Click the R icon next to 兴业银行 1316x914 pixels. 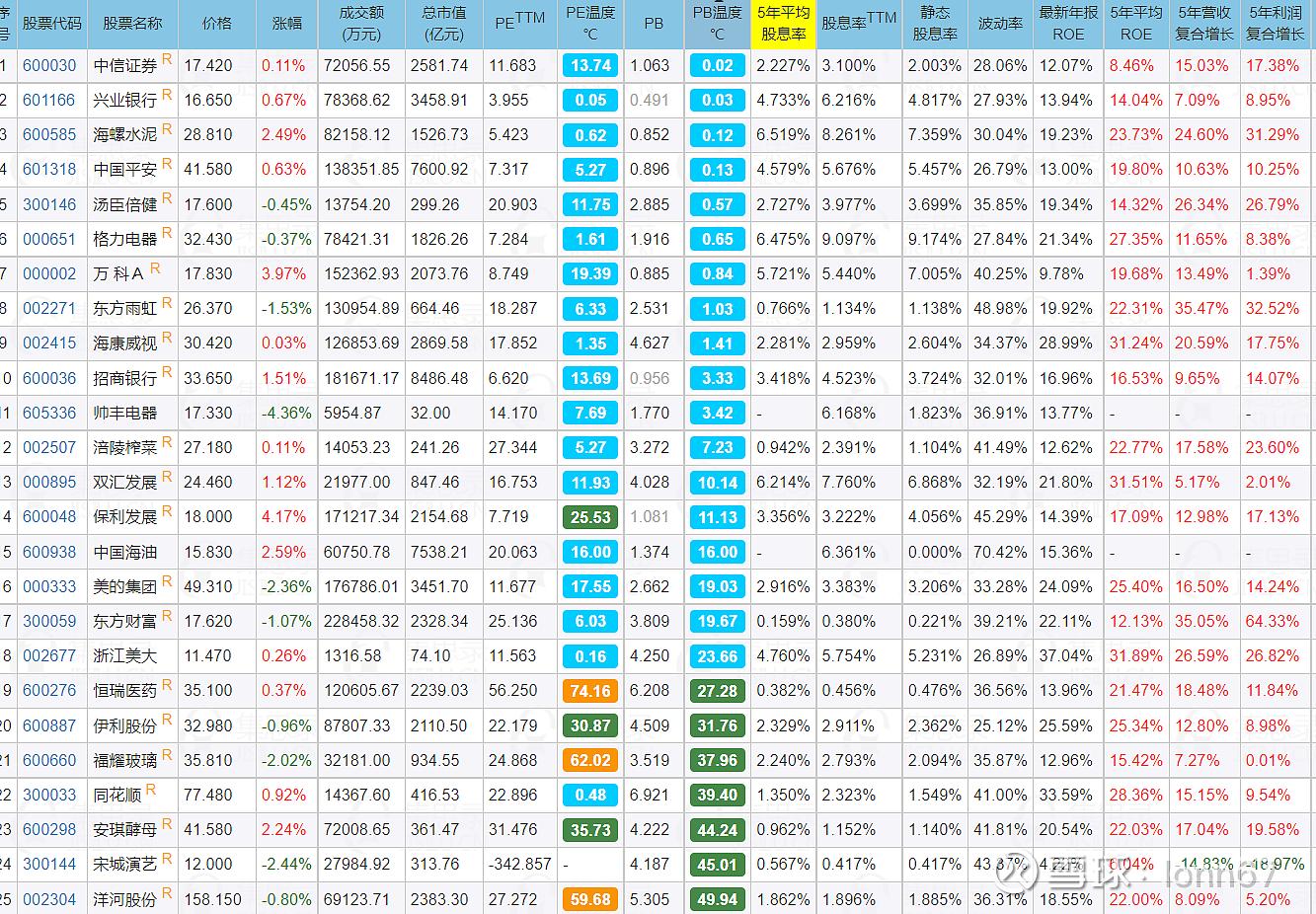point(167,95)
